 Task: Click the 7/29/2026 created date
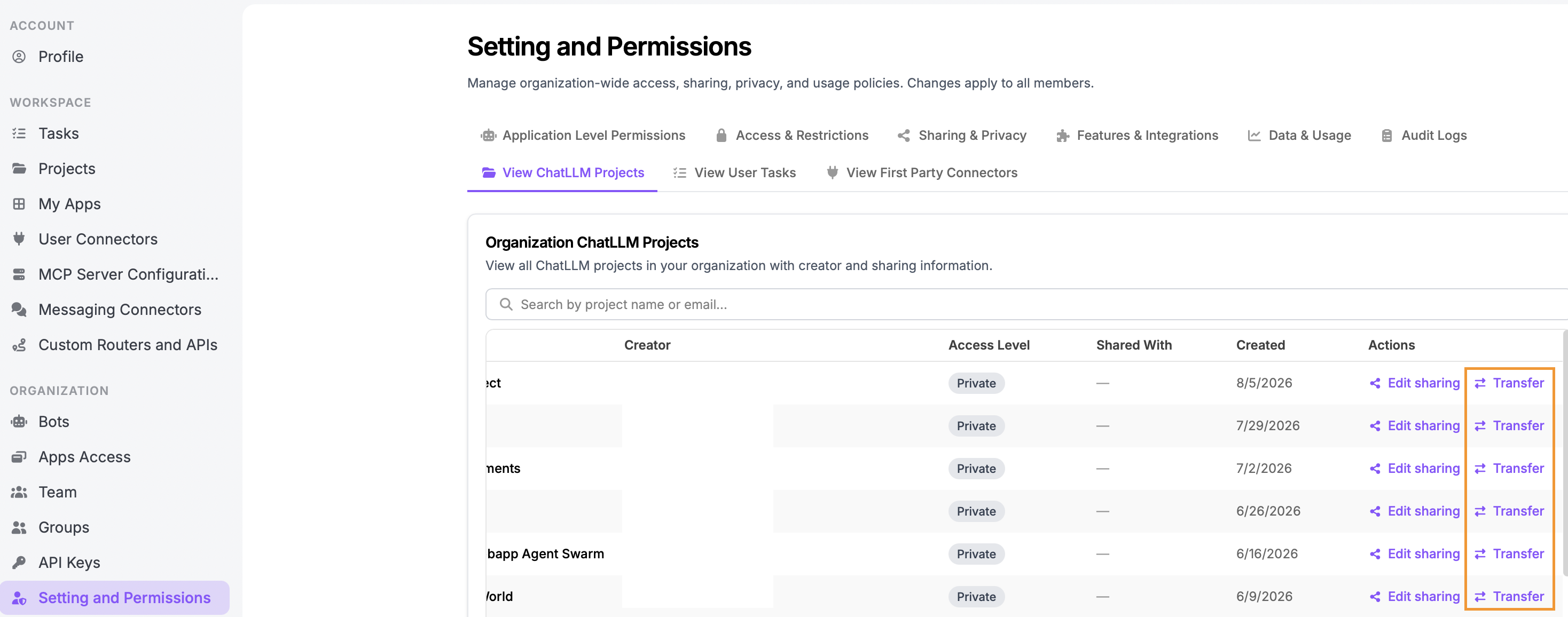pos(1268,426)
